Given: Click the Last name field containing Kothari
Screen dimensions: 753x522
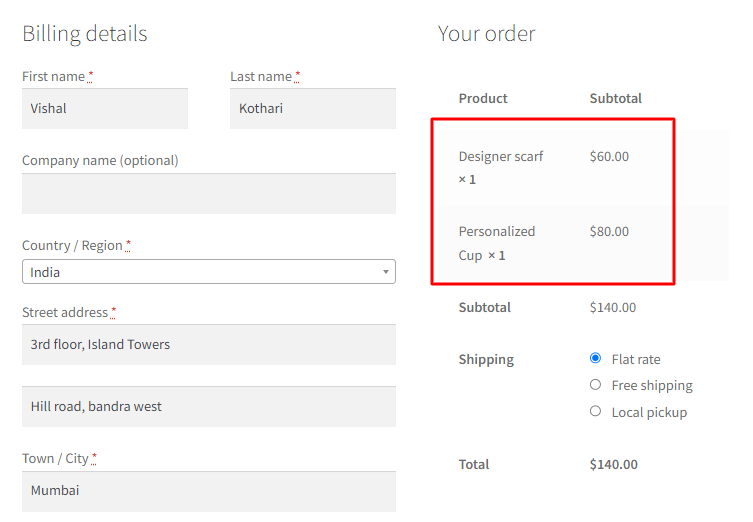Looking at the screenshot, I should [x=313, y=108].
